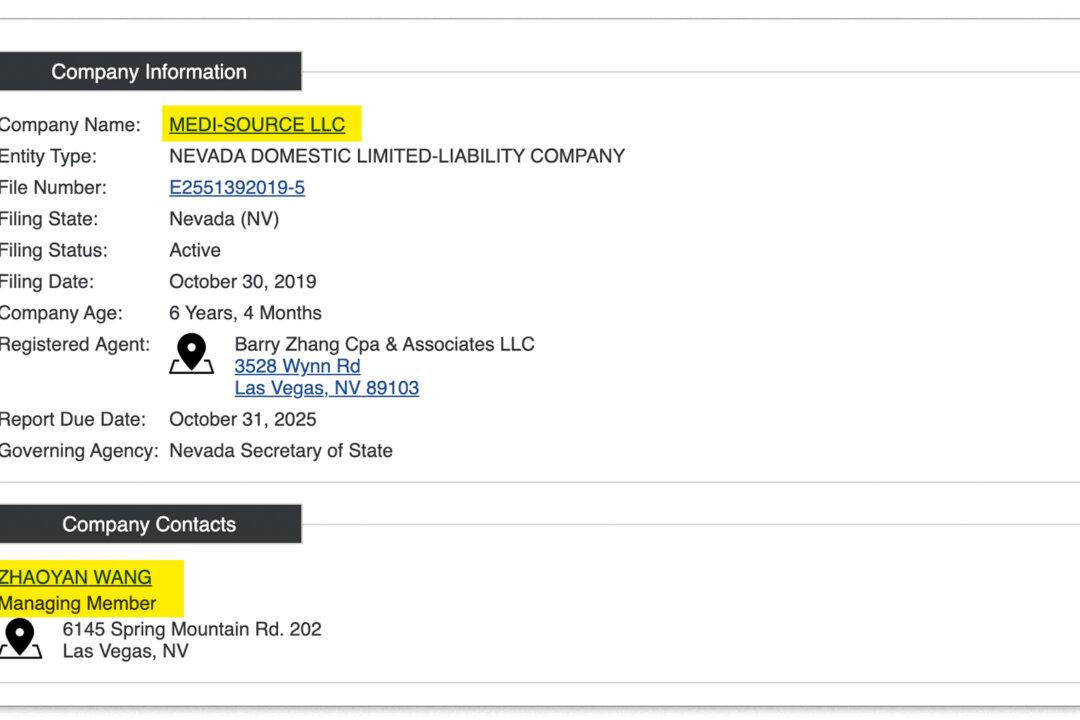Select the highlighted MEDI-SOURCE LLC text
Image resolution: width=1080 pixels, height=720 pixels.
tap(255, 124)
